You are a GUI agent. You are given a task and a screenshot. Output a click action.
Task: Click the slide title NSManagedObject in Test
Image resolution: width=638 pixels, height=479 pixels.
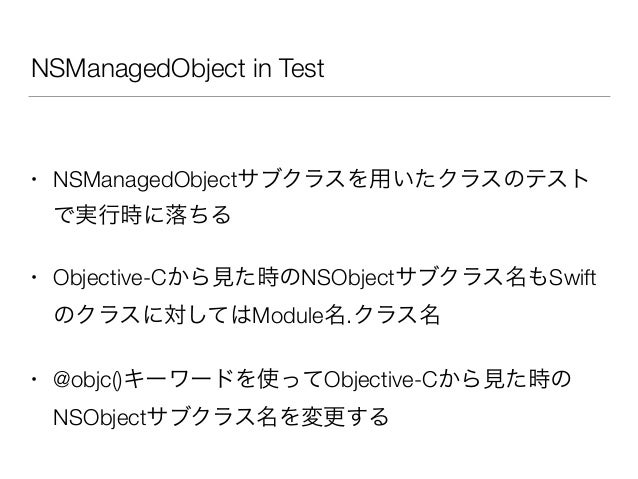(177, 68)
